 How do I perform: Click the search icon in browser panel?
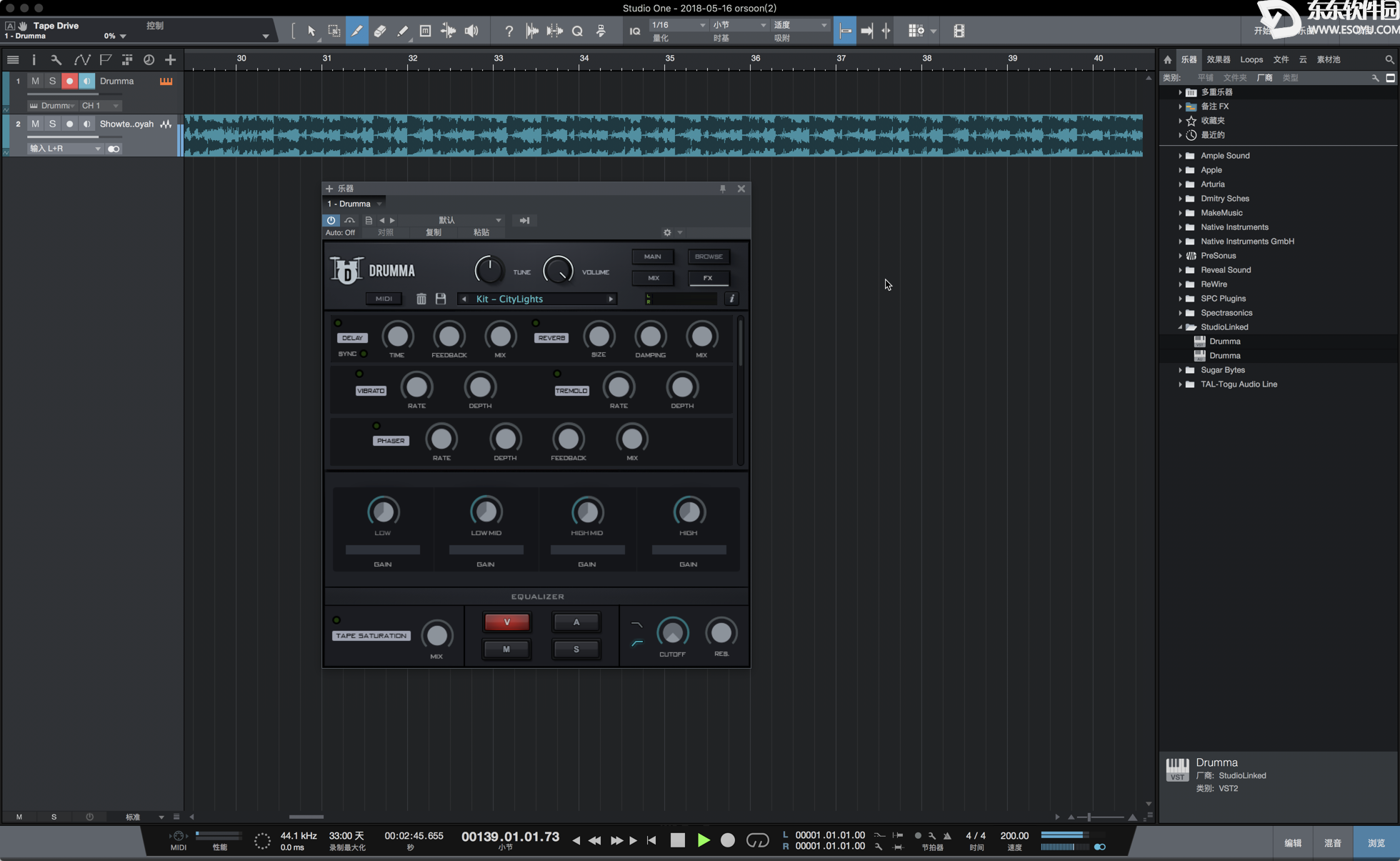click(1389, 59)
